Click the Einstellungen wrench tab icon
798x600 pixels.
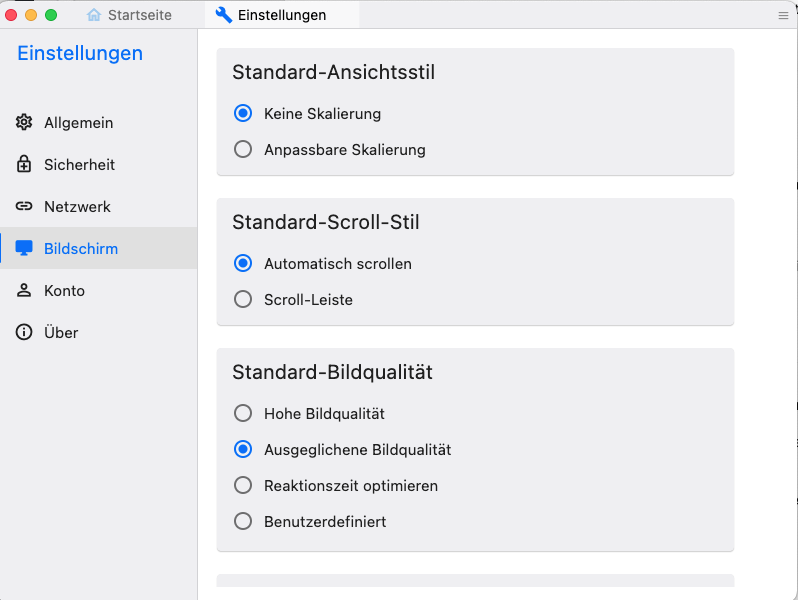tap(224, 15)
